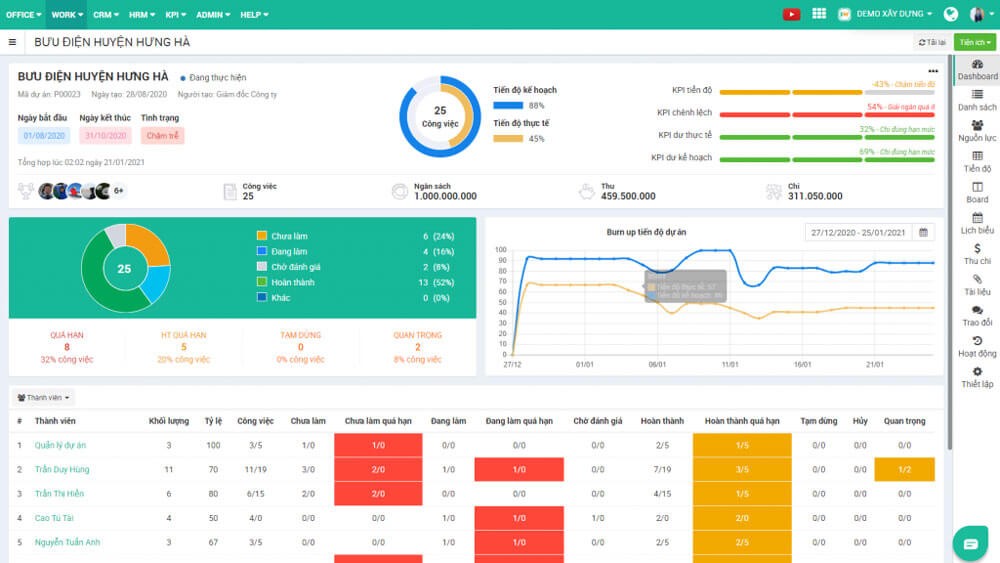
Task: Click the chat bubble floating button
Action: pyautogui.click(x=969, y=543)
